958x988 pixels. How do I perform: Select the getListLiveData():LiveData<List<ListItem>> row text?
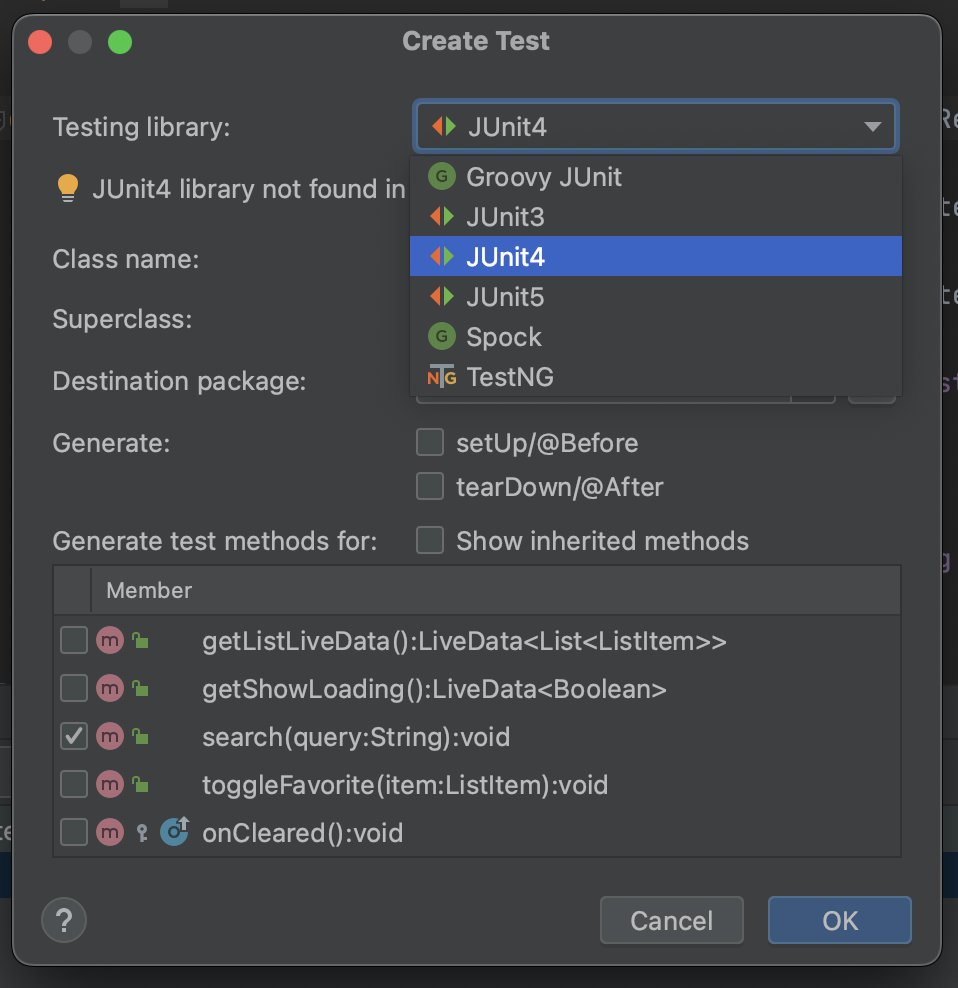[464, 641]
